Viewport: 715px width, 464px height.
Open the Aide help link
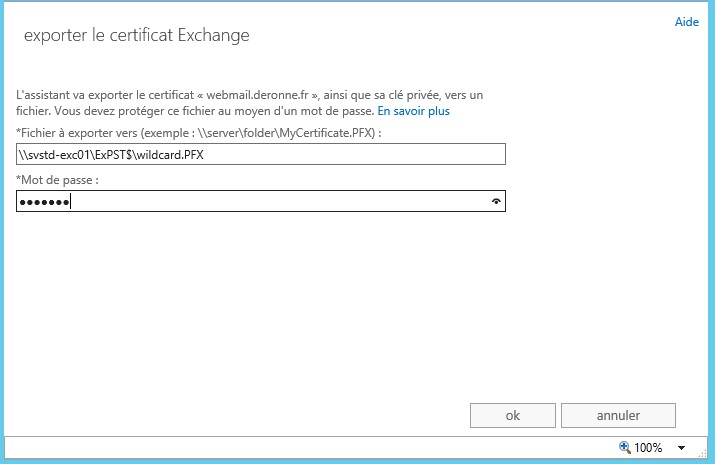tap(686, 22)
